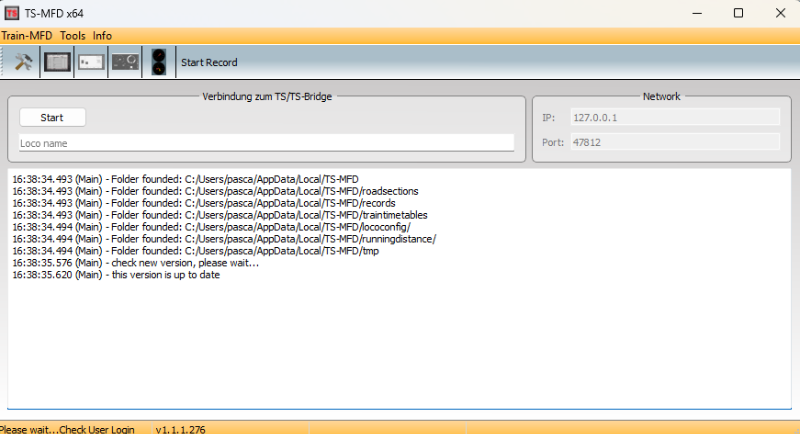800x434 pixels.
Task: Click the black dual-gauge toolbar icon
Action: coord(158,62)
